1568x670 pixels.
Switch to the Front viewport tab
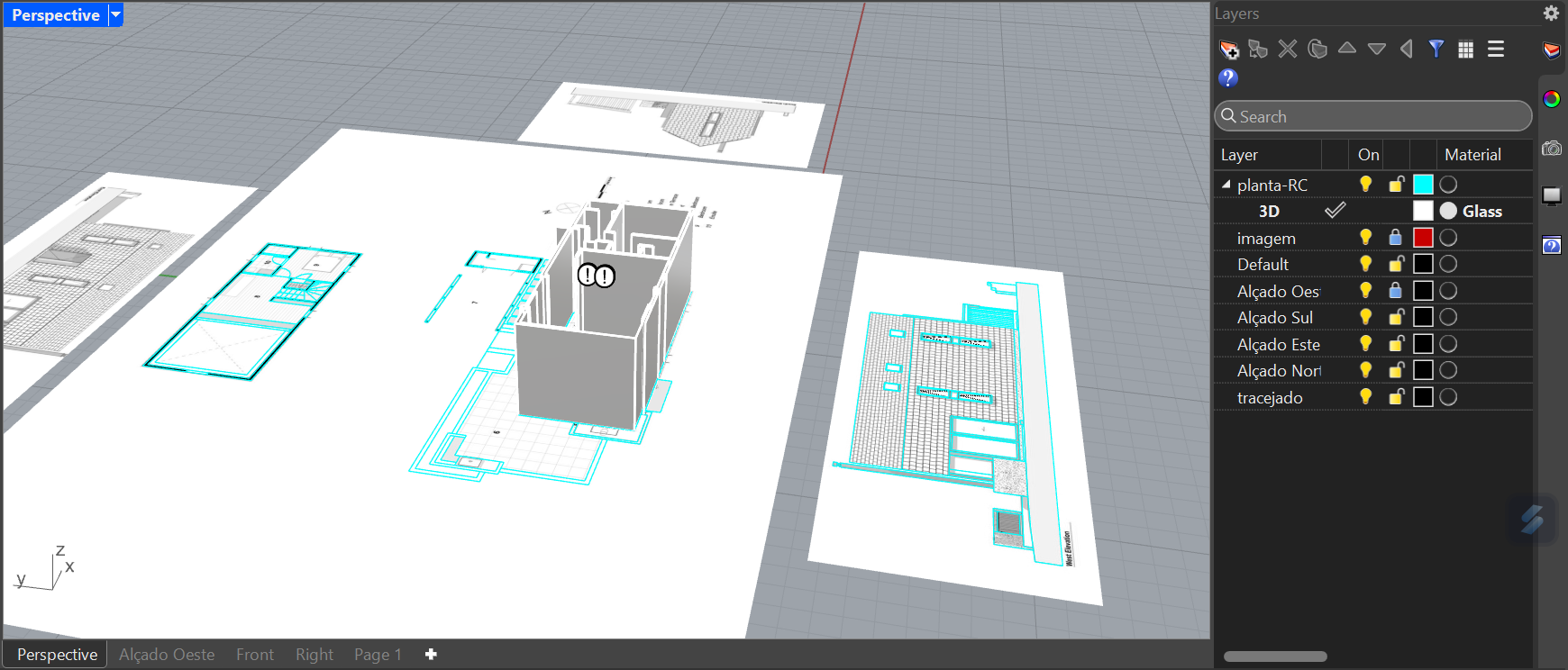(x=255, y=655)
